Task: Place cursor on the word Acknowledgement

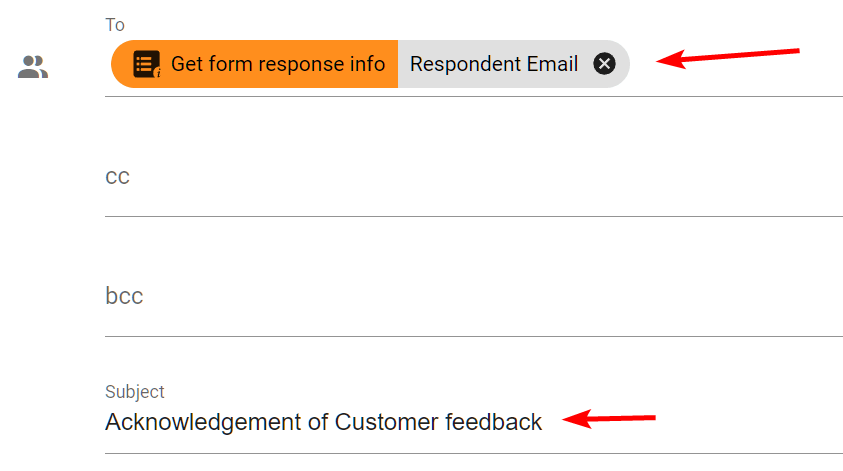Action: pyautogui.click(x=203, y=423)
